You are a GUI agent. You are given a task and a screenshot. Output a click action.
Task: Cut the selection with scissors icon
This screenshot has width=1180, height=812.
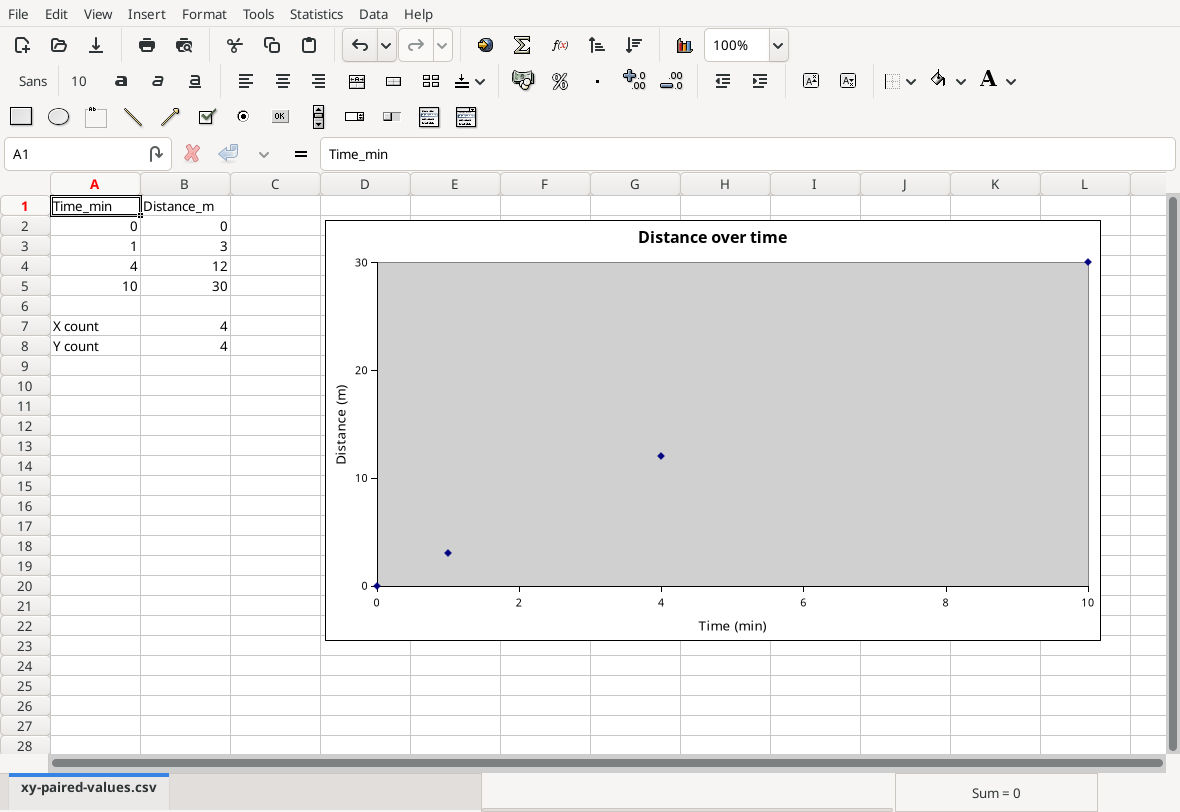coord(235,45)
